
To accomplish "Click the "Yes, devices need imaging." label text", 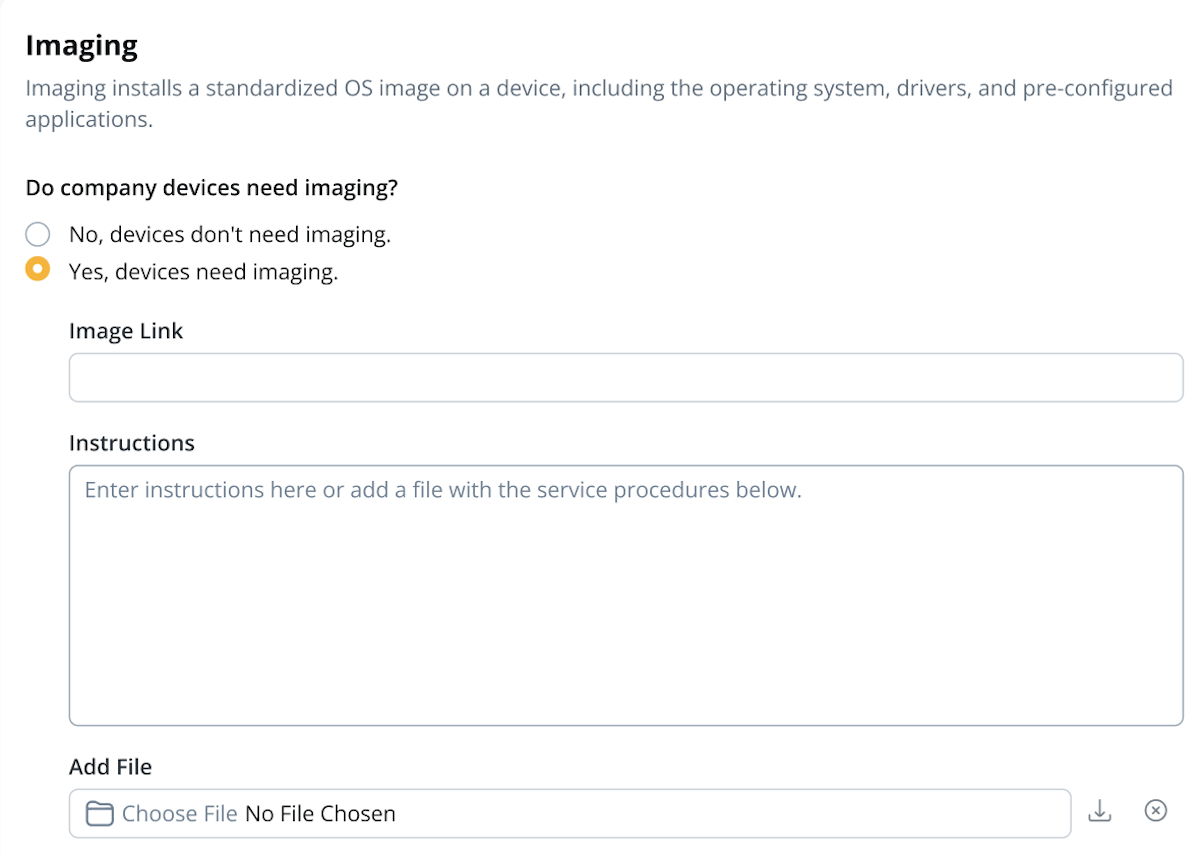I will click(x=203, y=271).
